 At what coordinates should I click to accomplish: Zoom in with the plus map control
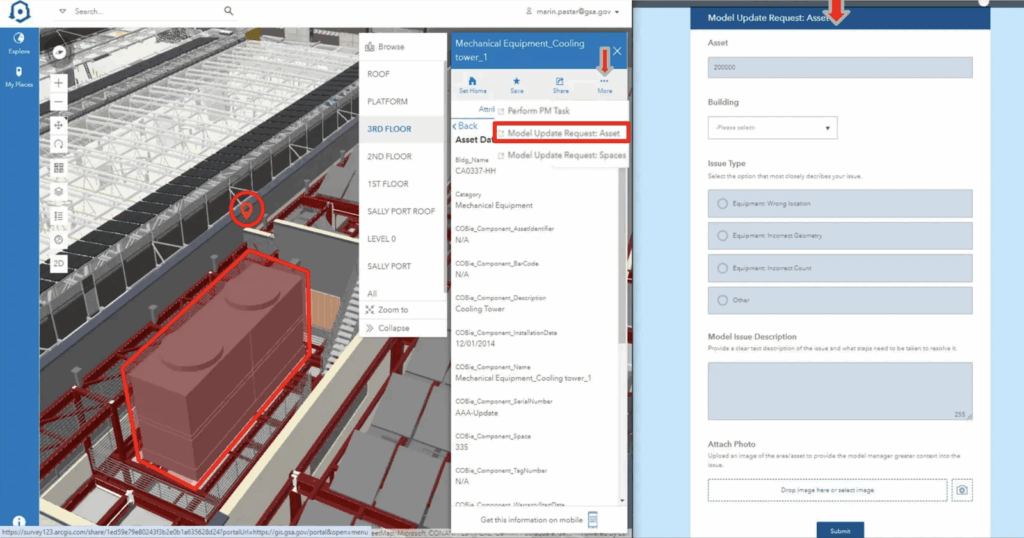tap(59, 83)
